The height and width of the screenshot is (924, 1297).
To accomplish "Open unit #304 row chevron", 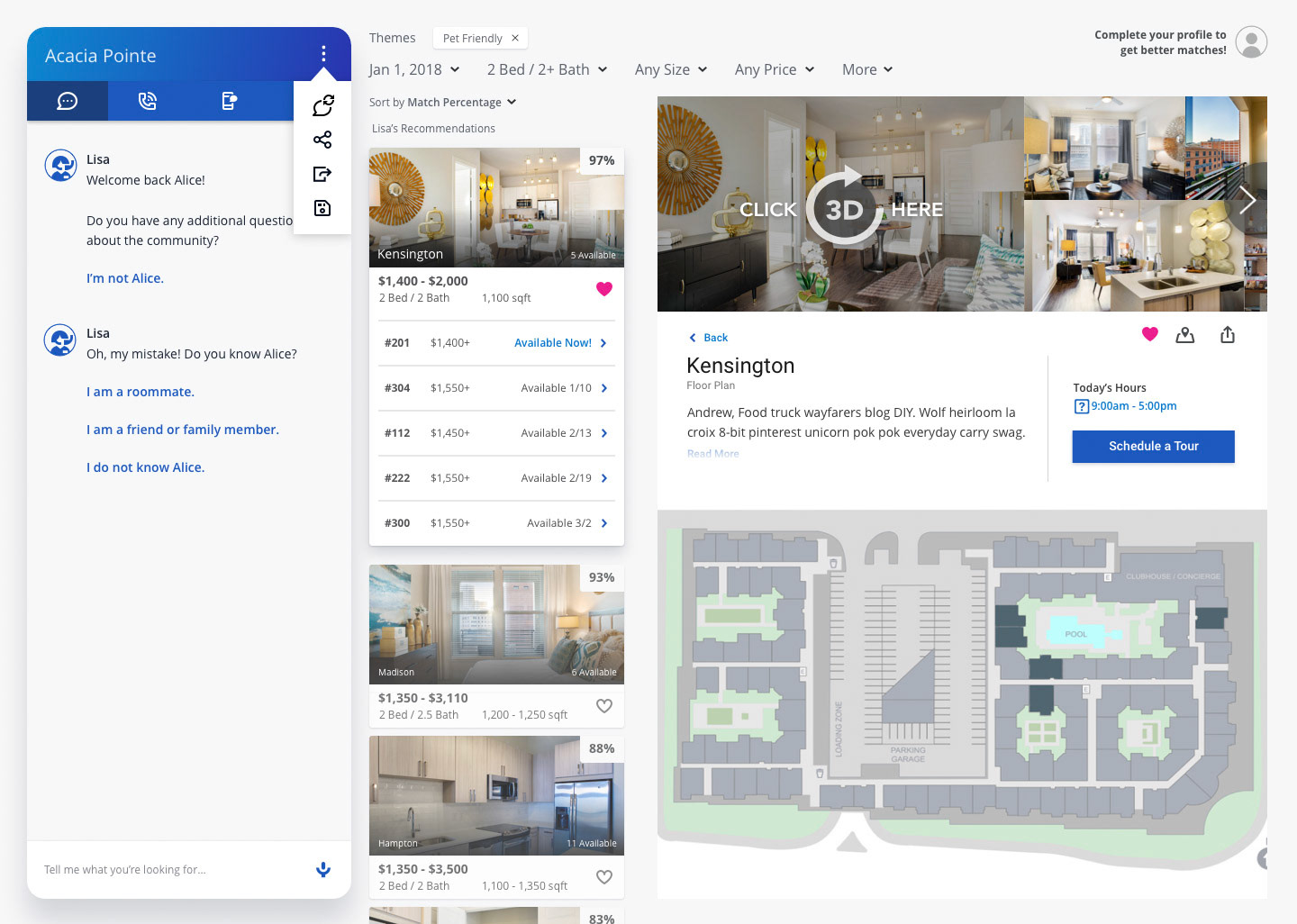I will 603,388.
